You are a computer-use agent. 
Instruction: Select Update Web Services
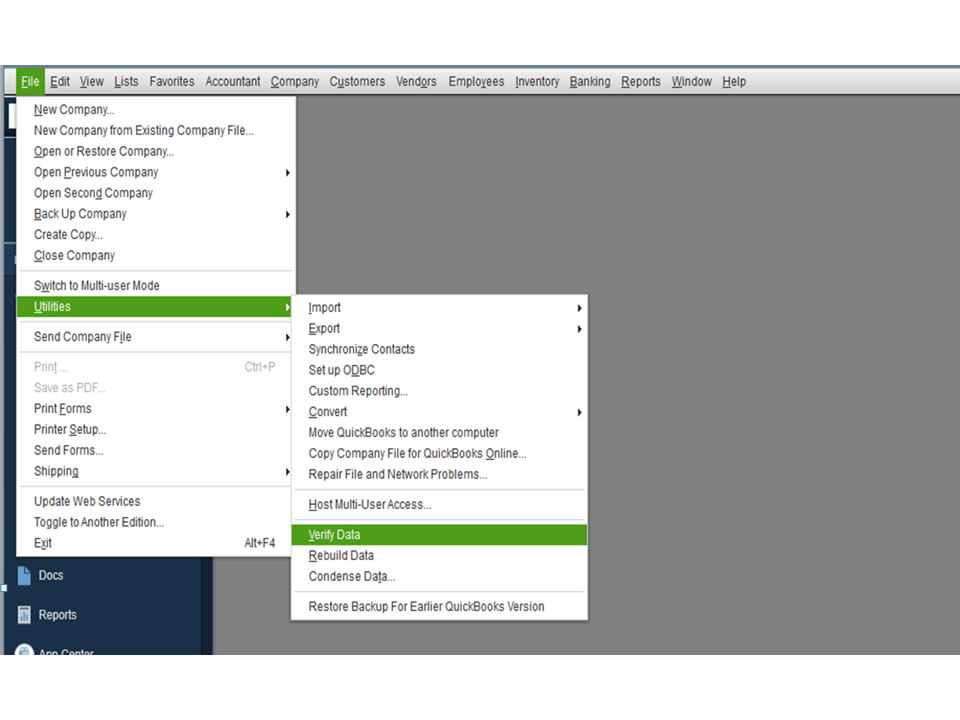156,501
